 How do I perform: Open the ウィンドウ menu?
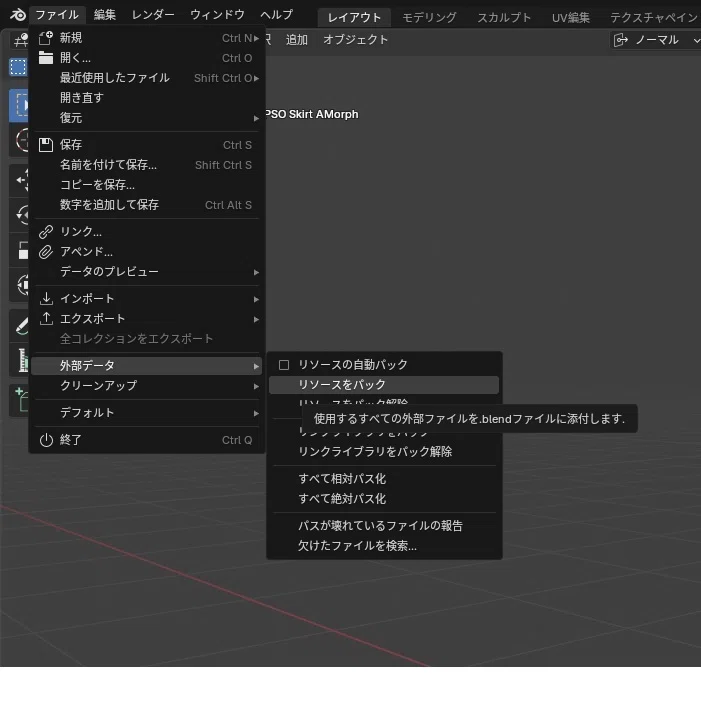217,15
